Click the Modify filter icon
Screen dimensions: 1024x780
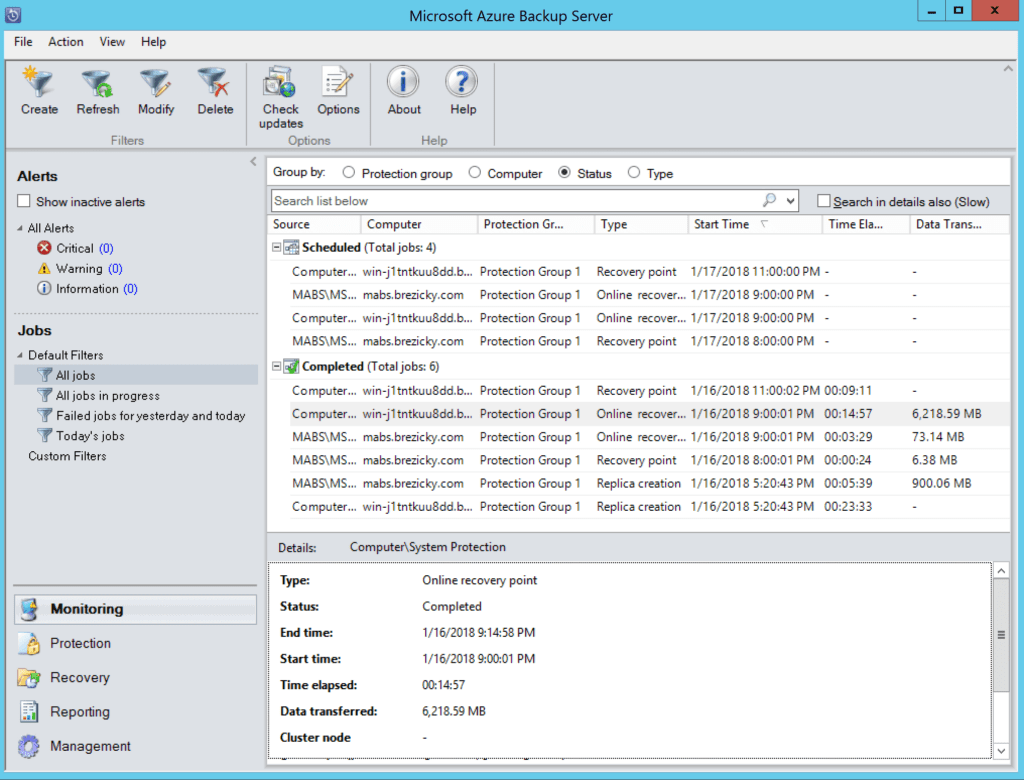(x=155, y=83)
